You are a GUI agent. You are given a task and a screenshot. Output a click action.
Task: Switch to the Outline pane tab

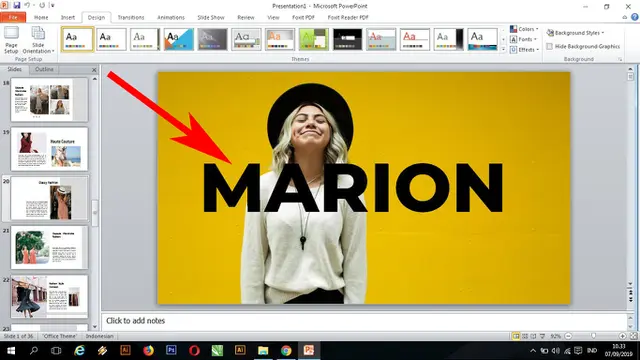(x=44, y=69)
